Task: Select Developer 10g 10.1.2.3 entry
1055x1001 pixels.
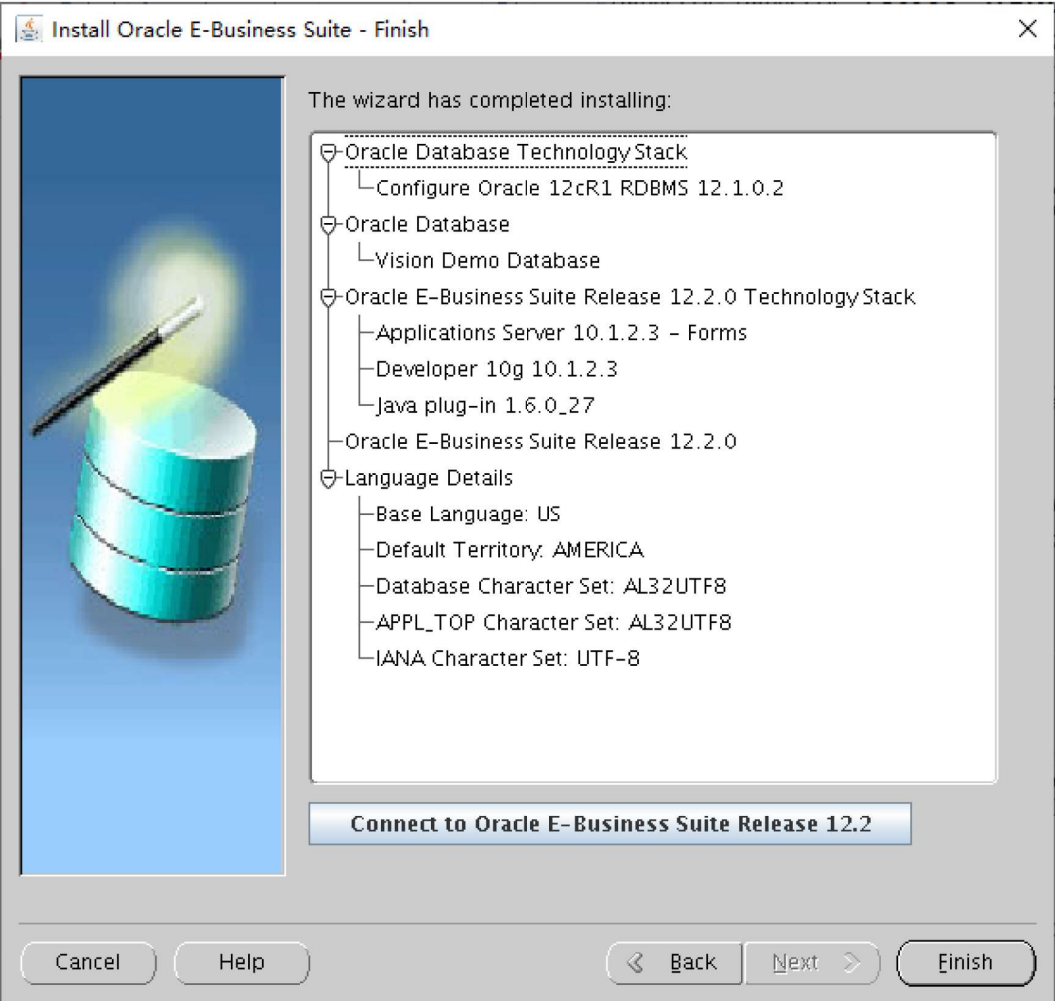Action: coord(497,369)
